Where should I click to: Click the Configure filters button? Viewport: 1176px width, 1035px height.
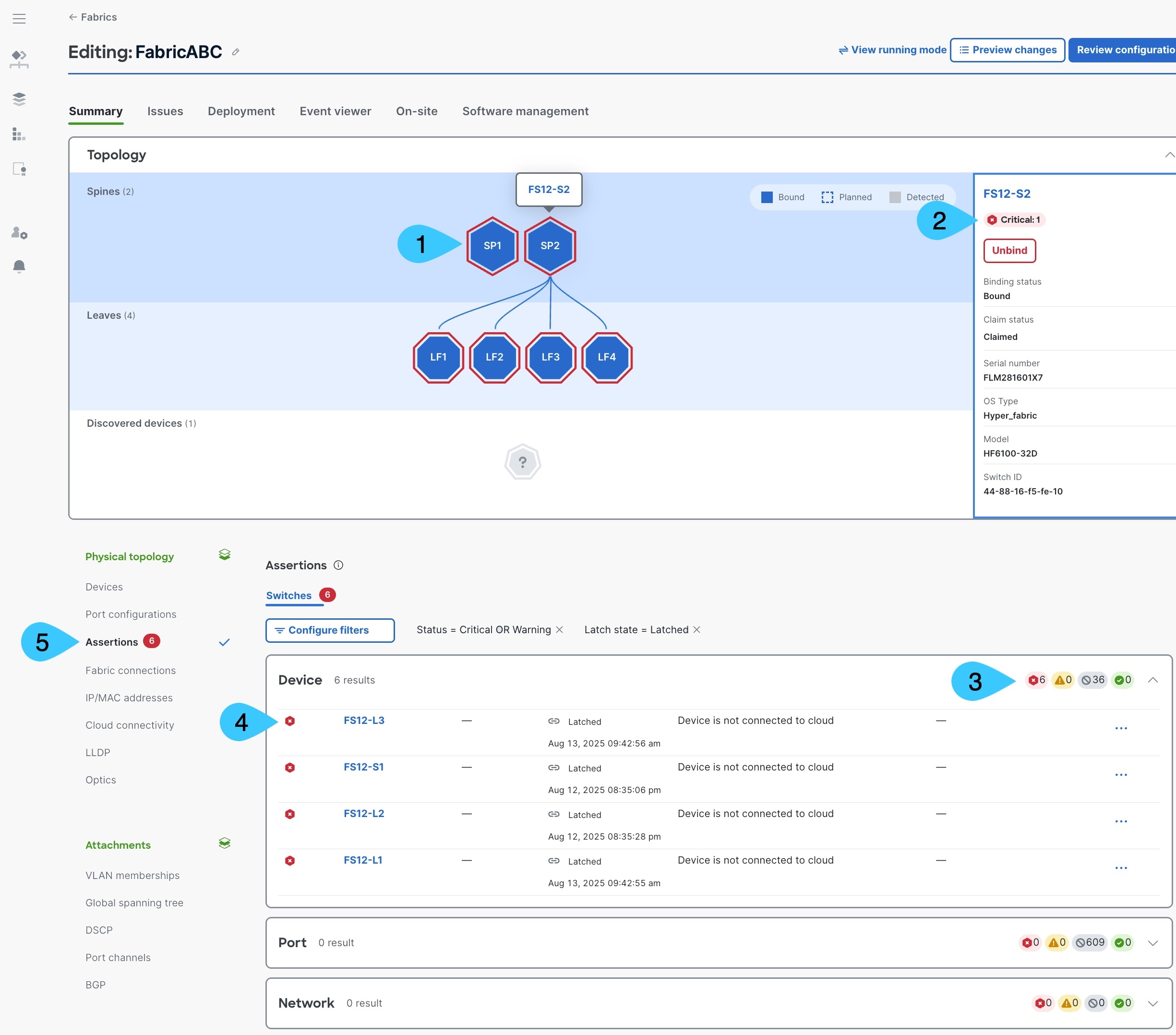point(330,630)
